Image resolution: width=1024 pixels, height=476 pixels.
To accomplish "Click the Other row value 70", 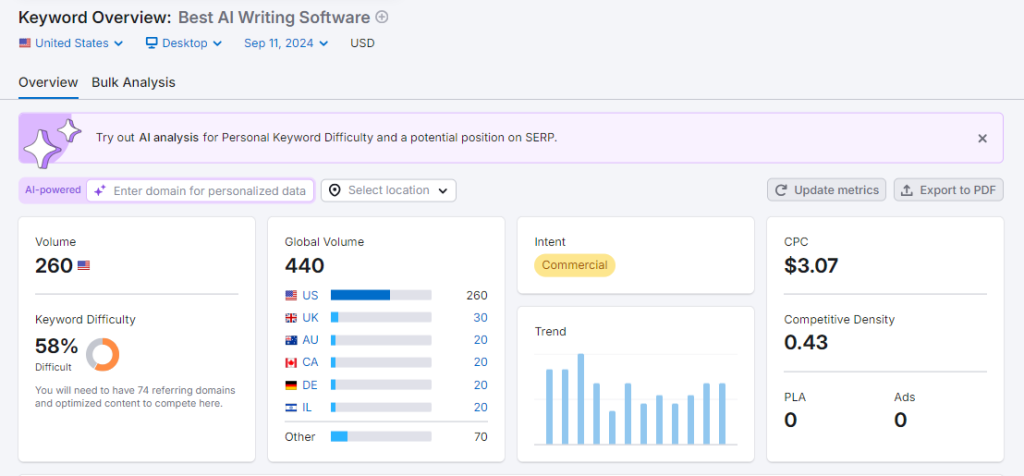I will tap(481, 437).
